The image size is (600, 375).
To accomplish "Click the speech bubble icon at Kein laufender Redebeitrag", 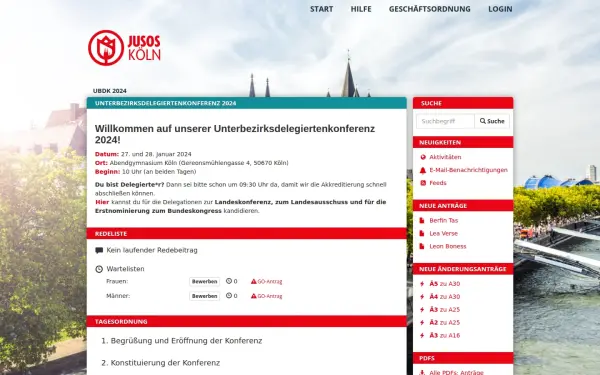I will 99,251.
